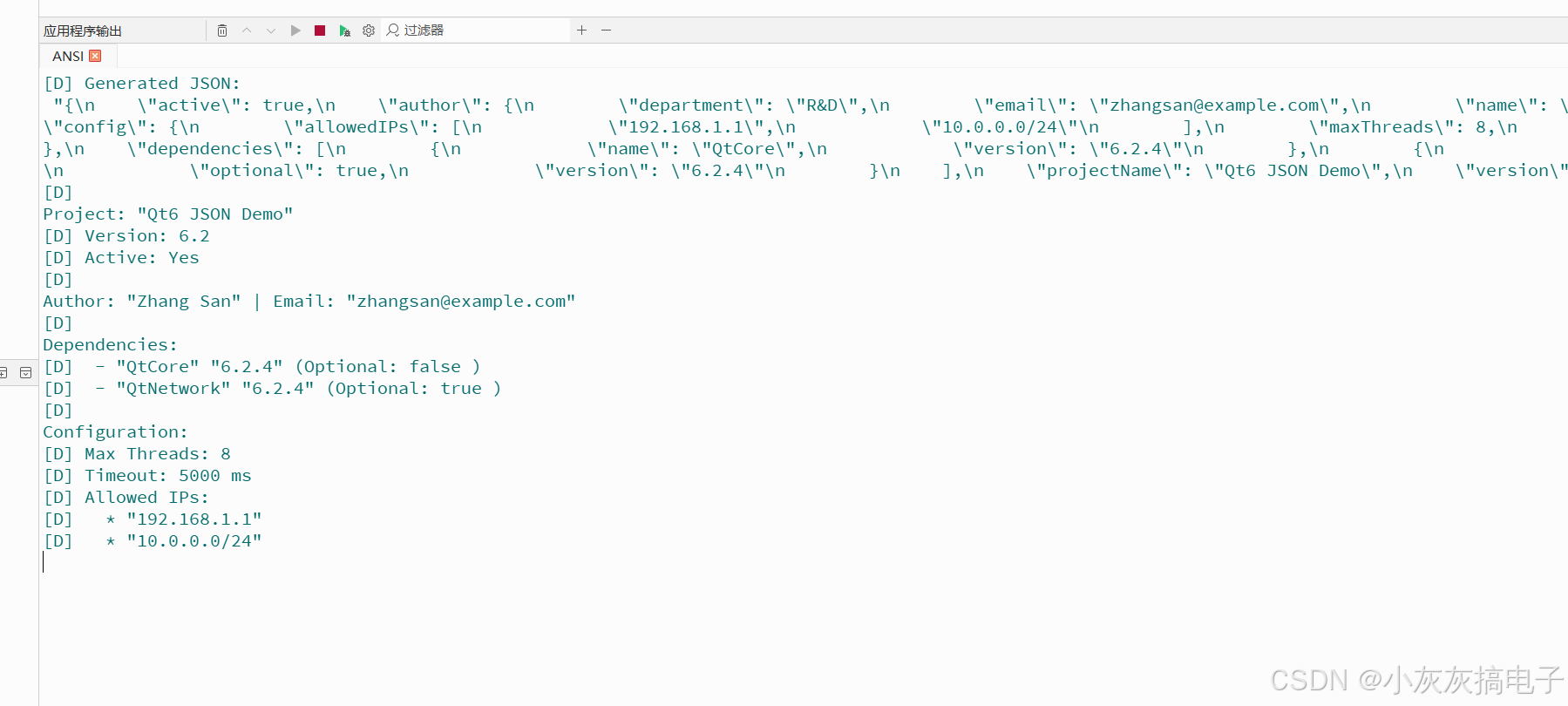Open output pane settings gear

369,31
